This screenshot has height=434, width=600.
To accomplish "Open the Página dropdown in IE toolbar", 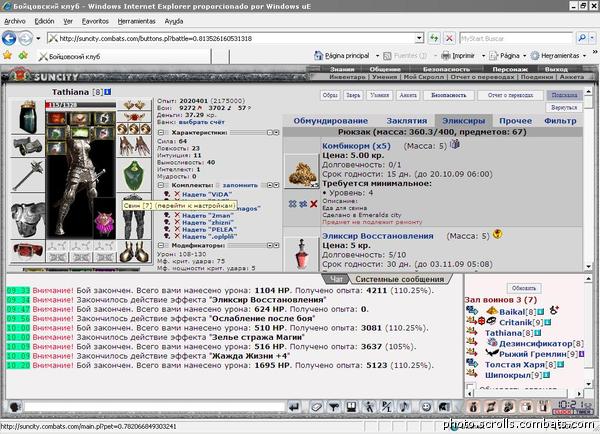I will tap(524, 55).
